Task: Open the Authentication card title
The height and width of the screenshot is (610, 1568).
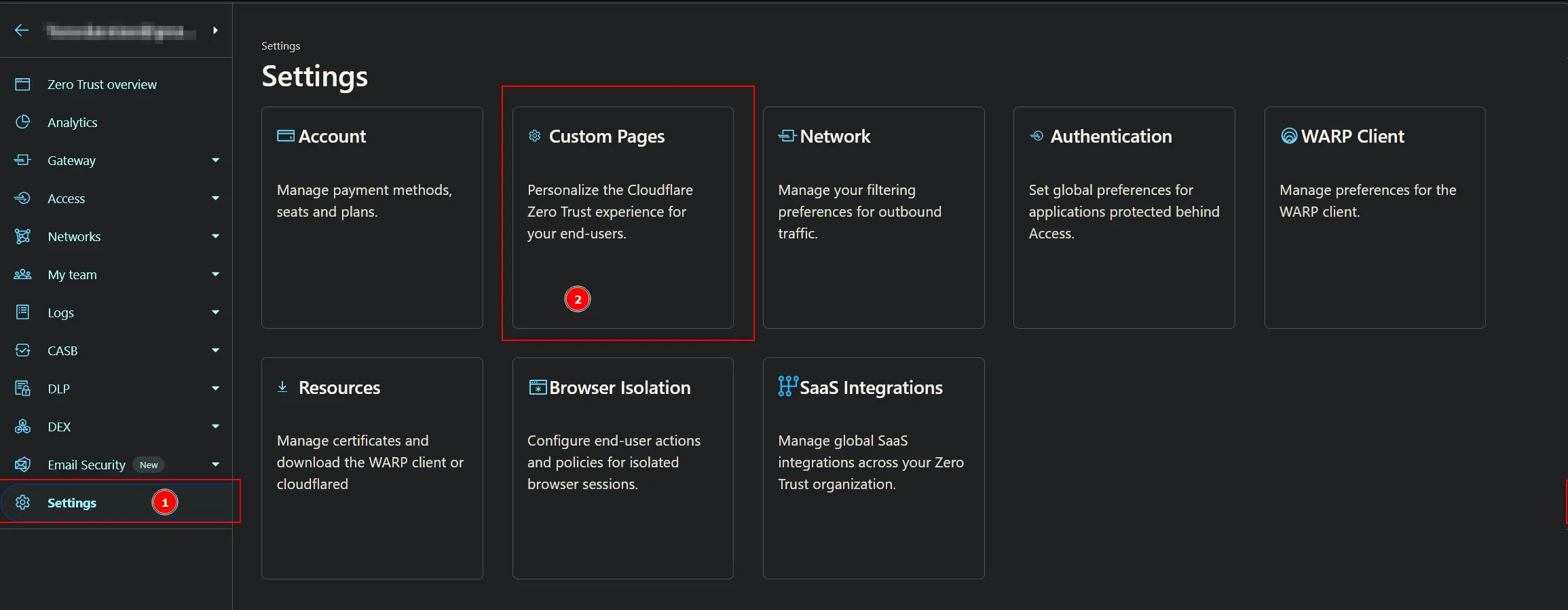Action: coord(1111,137)
